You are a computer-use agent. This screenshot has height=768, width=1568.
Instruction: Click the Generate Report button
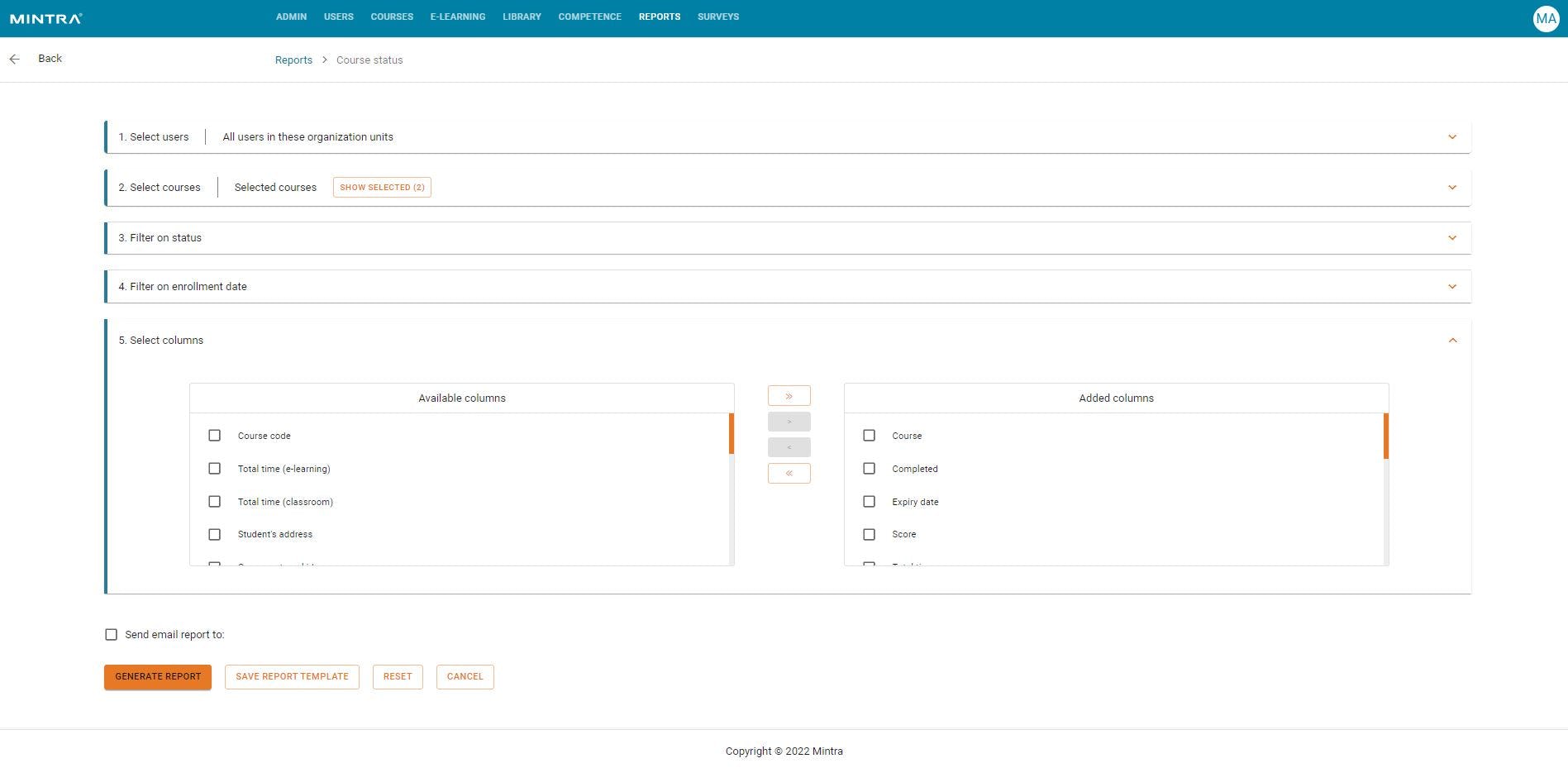tap(157, 676)
